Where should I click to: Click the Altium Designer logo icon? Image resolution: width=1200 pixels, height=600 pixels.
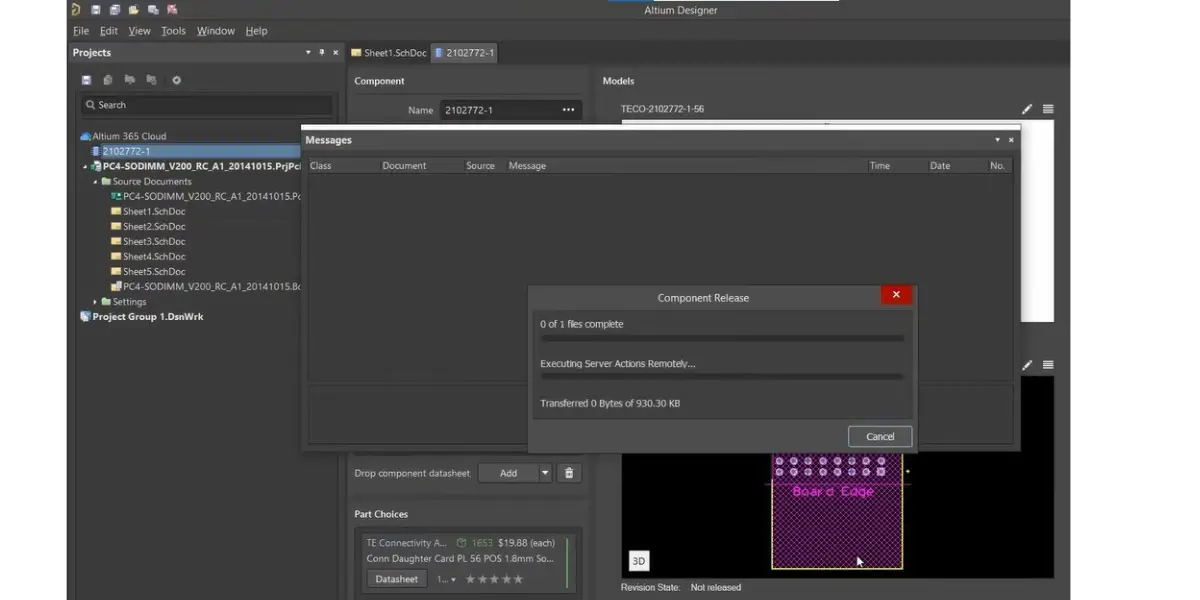click(x=76, y=10)
